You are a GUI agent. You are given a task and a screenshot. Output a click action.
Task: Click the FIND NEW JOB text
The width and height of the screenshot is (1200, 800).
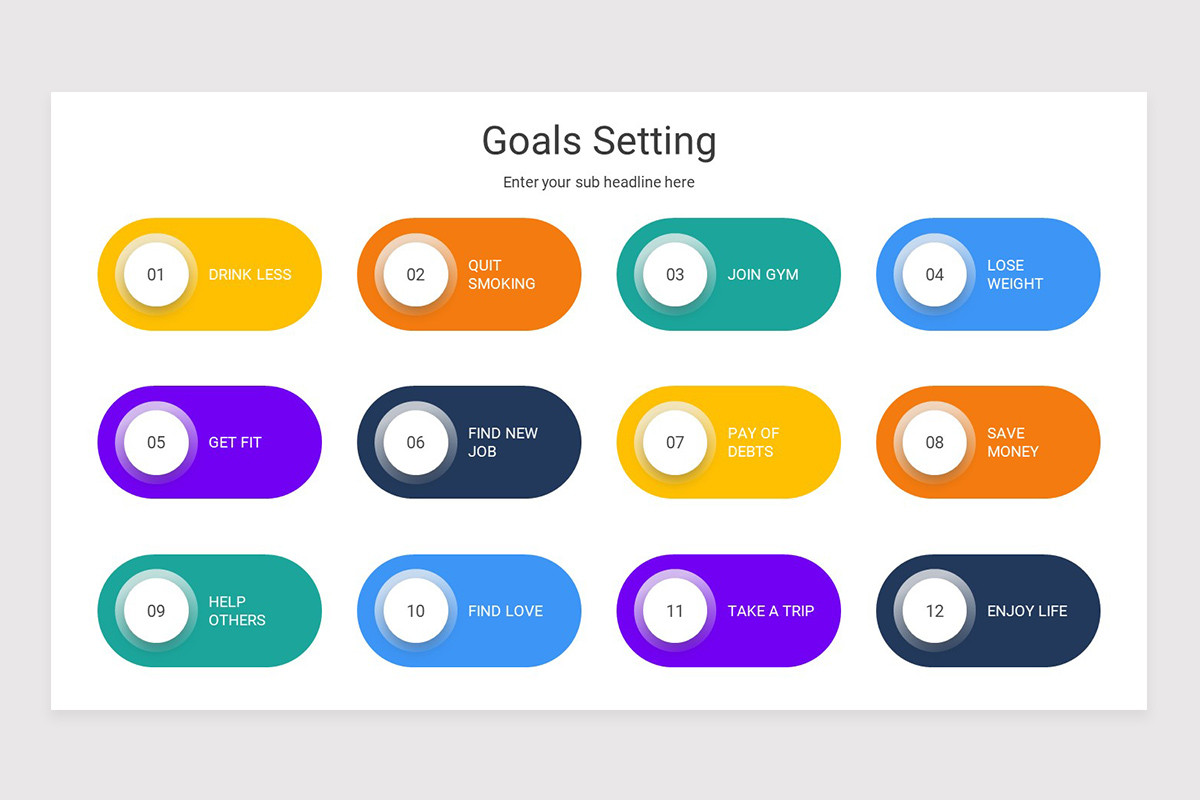(503, 442)
